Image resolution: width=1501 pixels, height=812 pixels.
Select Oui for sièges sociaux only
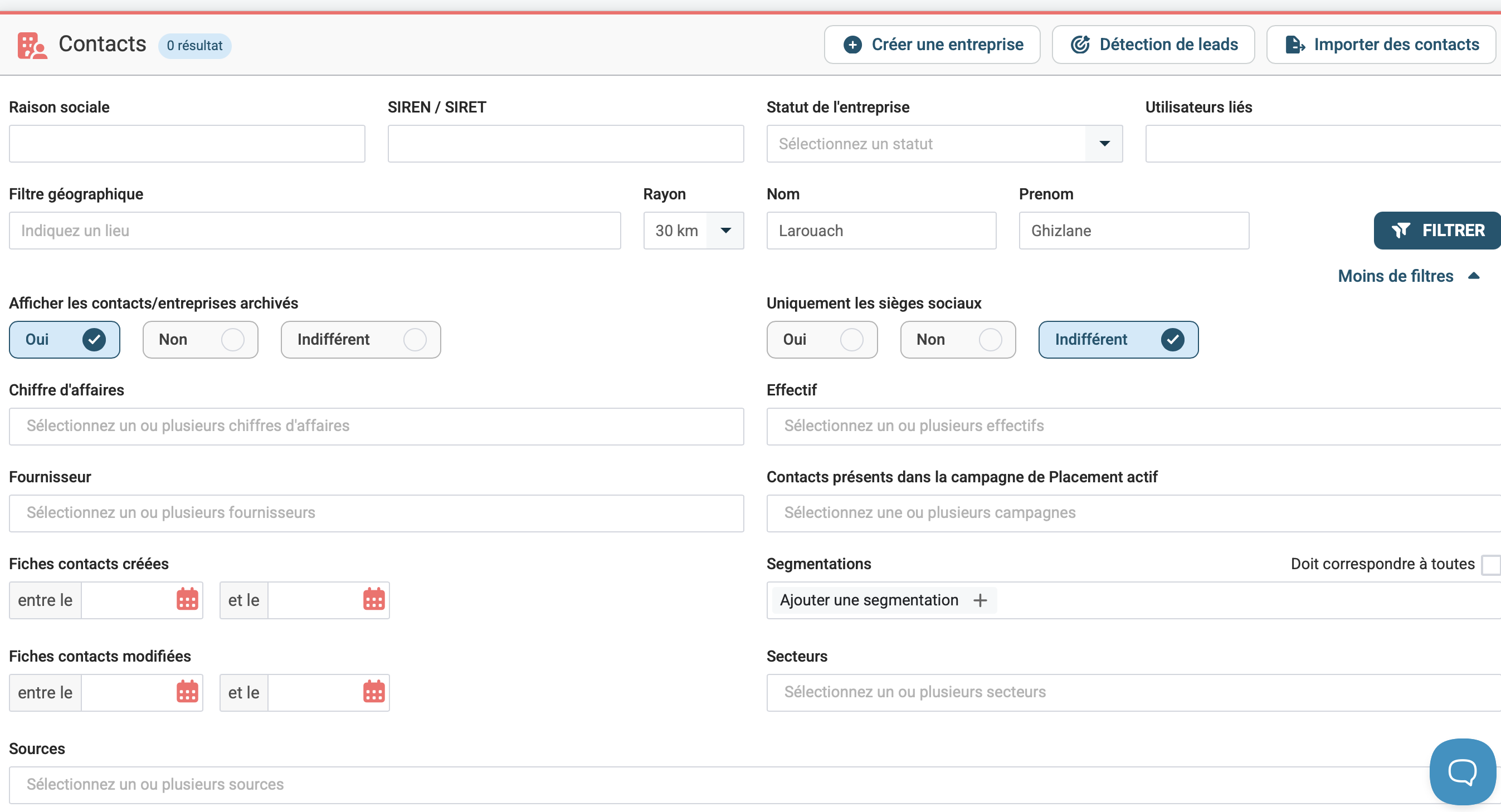tap(822, 340)
